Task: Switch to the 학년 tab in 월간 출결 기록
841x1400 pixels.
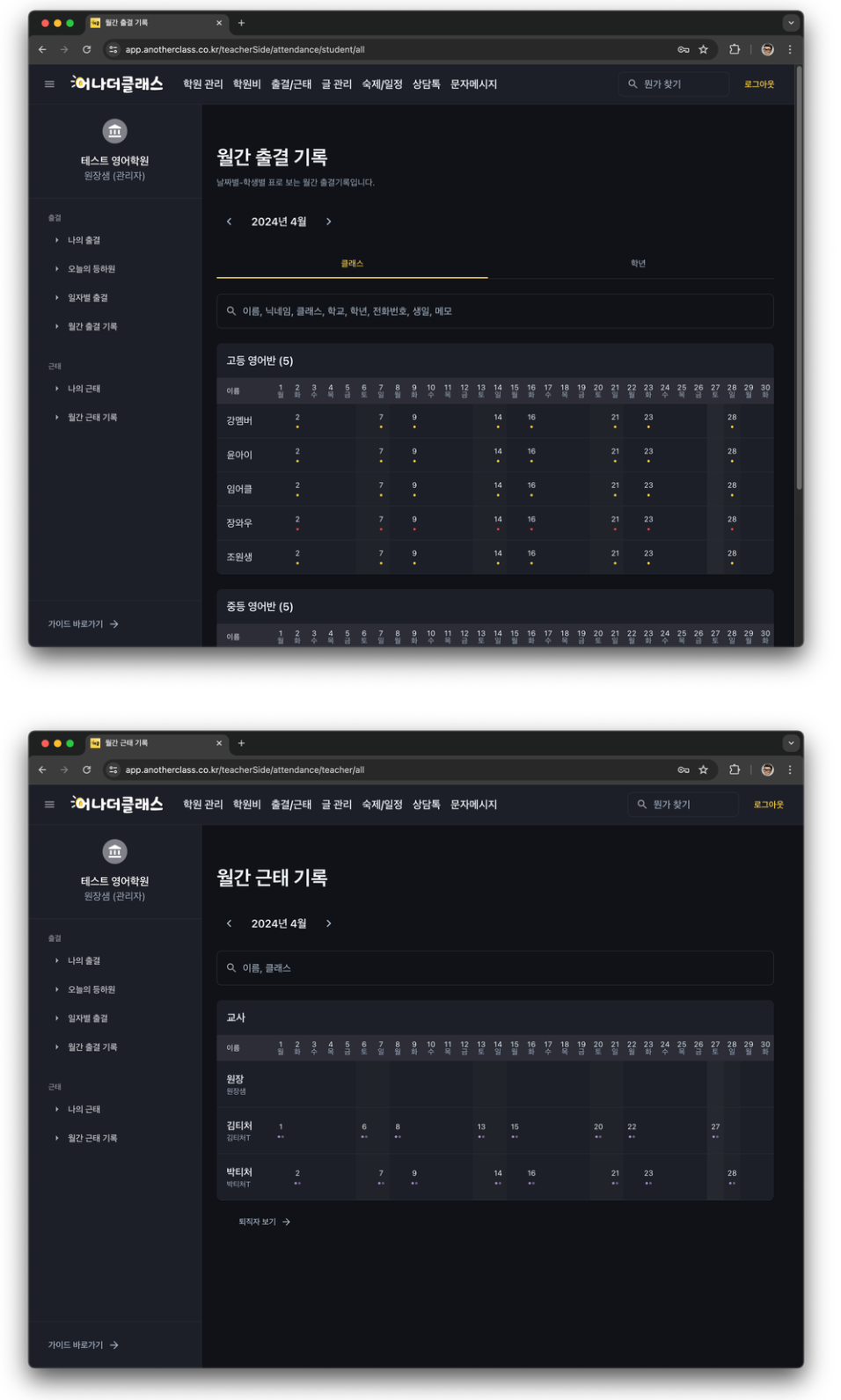Action: (x=638, y=264)
